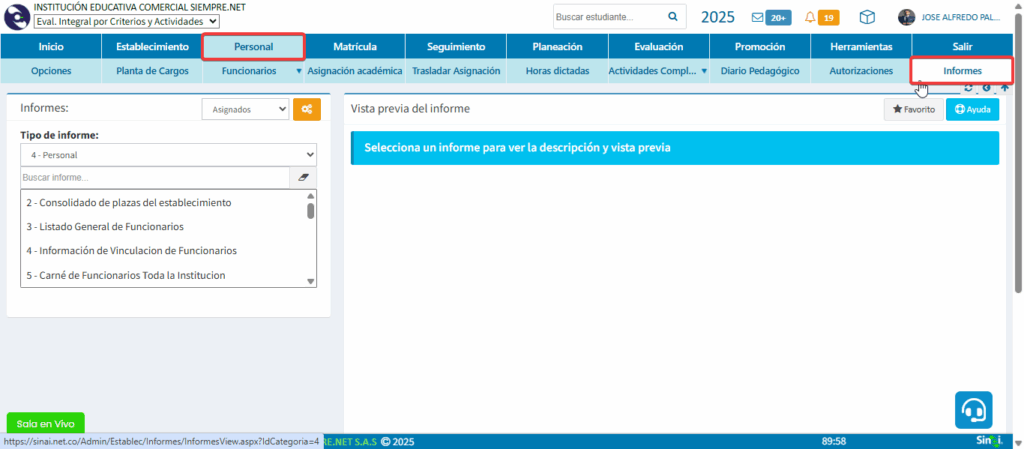
Task: Click the report list scrollbar down arrow
Action: click(310, 282)
